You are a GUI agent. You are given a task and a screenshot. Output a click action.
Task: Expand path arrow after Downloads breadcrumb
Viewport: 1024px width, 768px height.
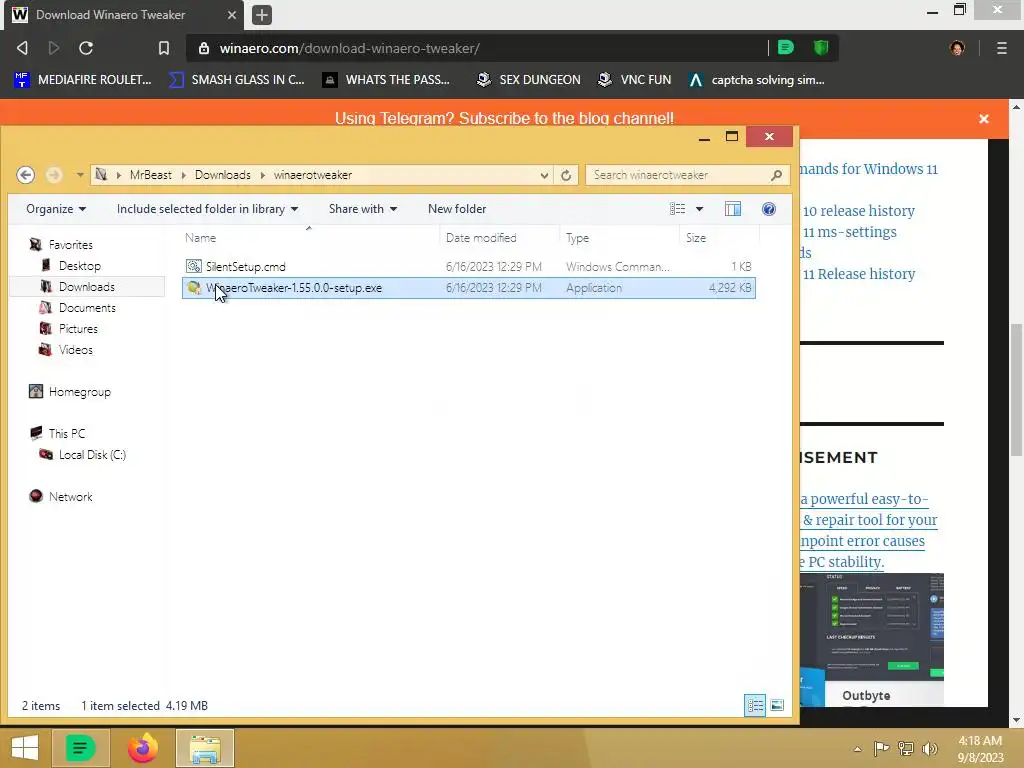coord(263,175)
